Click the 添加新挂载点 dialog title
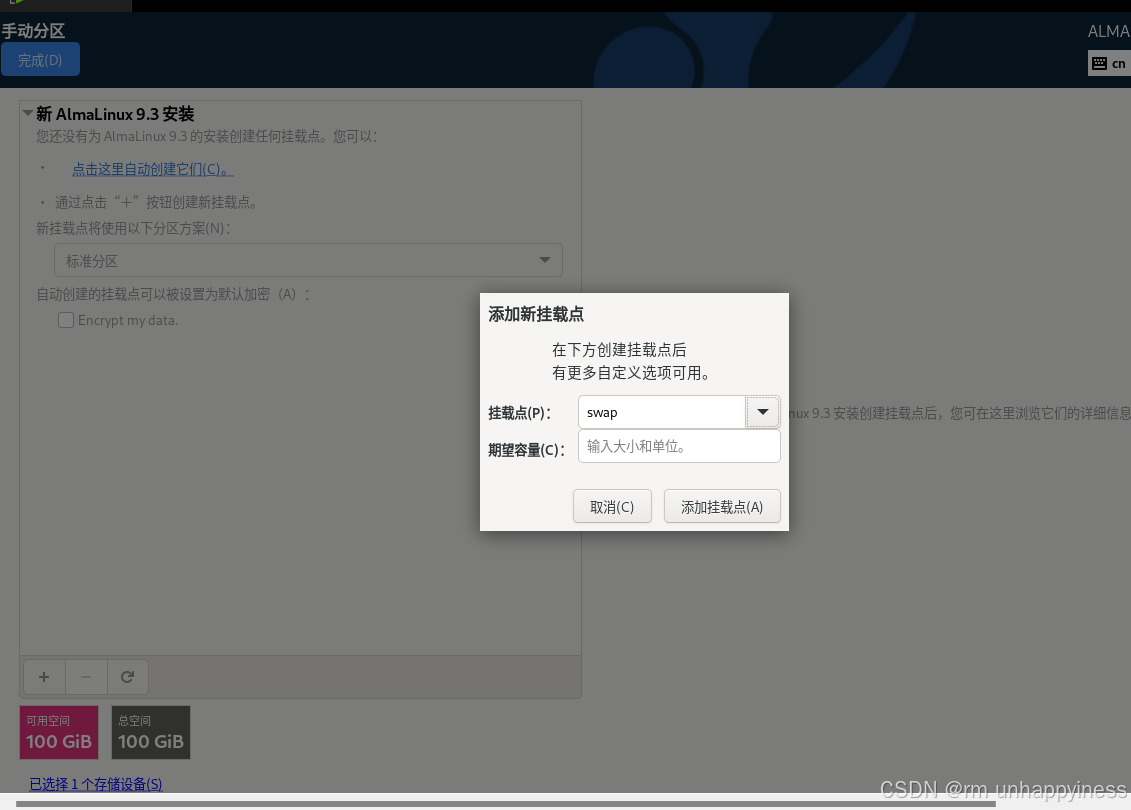Viewport: 1131px width, 810px height. 536,314
